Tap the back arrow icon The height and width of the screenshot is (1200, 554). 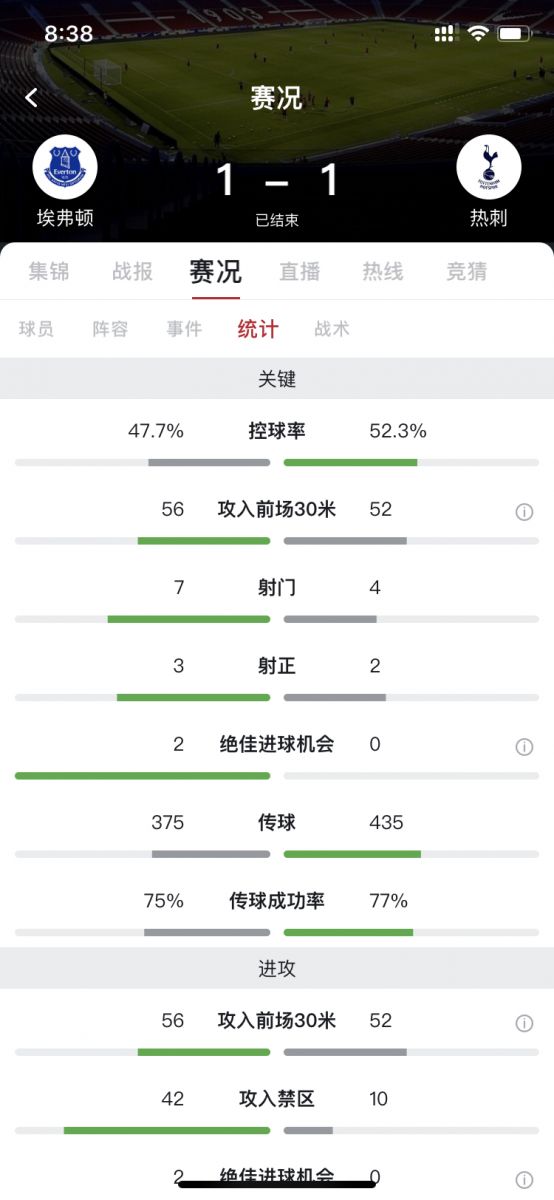pyautogui.click(x=32, y=97)
